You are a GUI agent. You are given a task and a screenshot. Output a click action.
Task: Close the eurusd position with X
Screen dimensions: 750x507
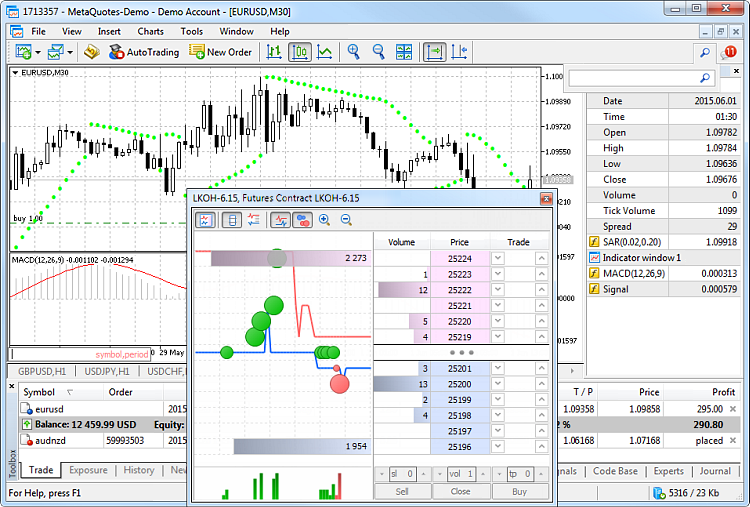click(x=733, y=409)
